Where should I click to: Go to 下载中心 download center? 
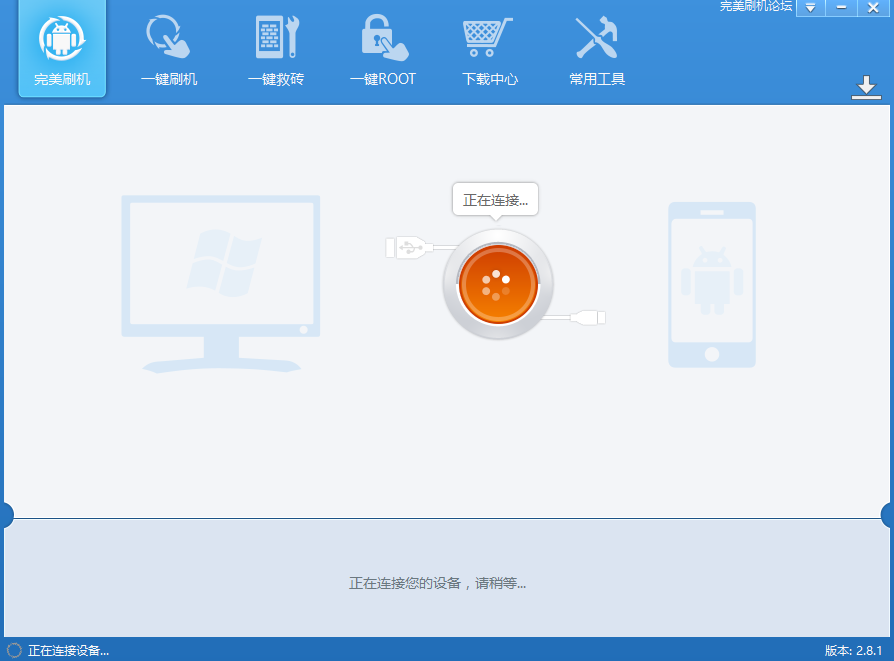(490, 50)
